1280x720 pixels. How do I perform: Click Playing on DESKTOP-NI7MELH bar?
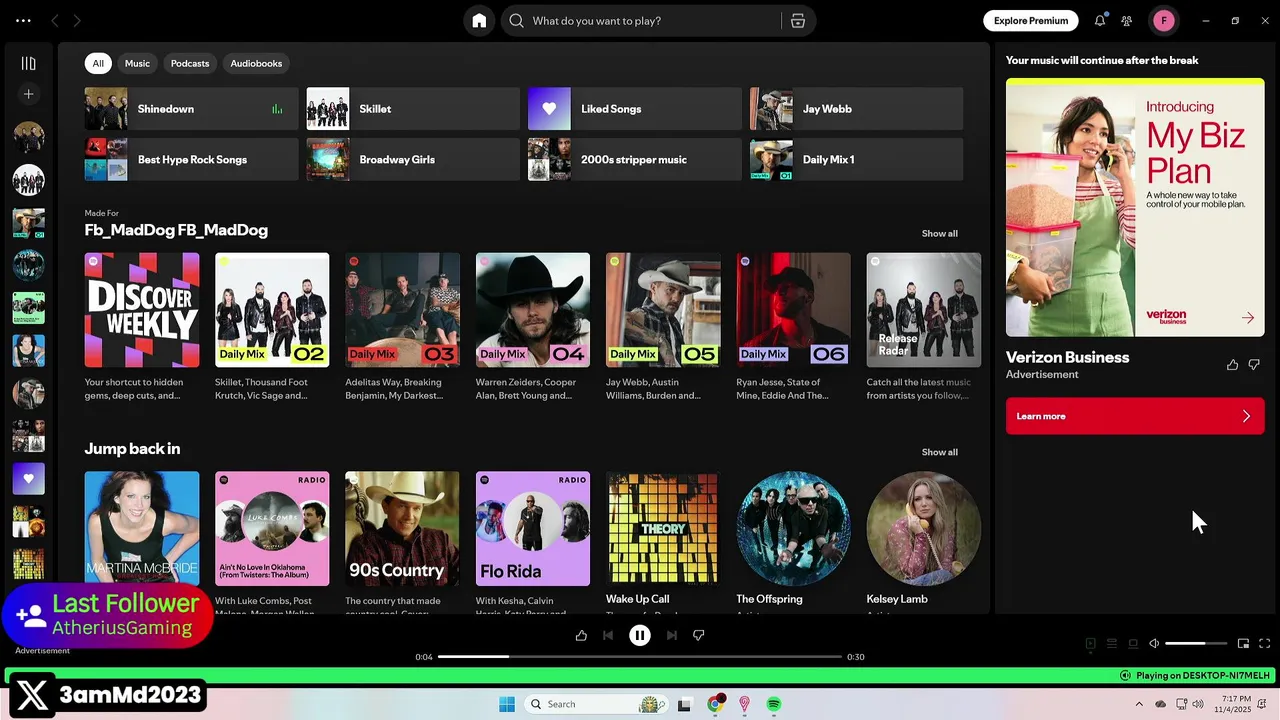click(1195, 676)
